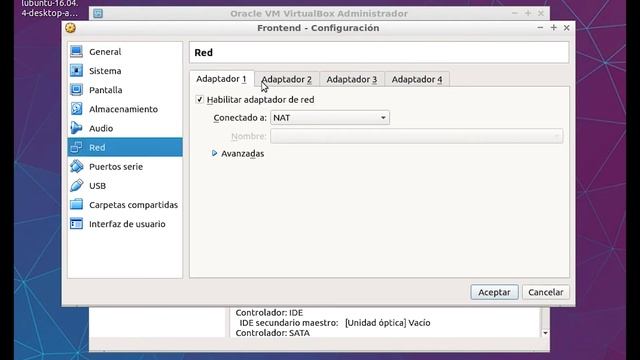
Task: Expand the Avanzadas section
Action: pyautogui.click(x=214, y=153)
